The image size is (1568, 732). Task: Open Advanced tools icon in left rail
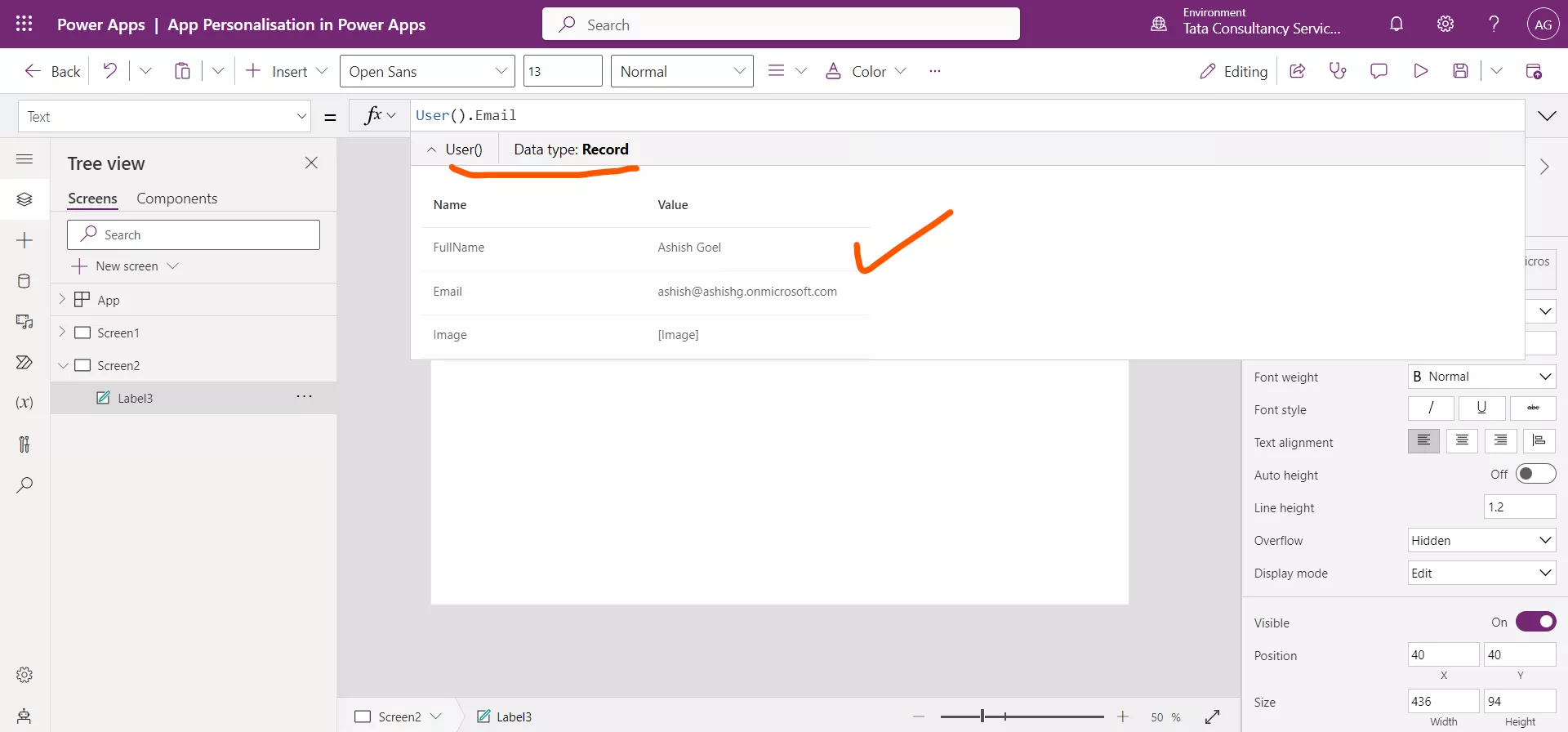coord(24,444)
